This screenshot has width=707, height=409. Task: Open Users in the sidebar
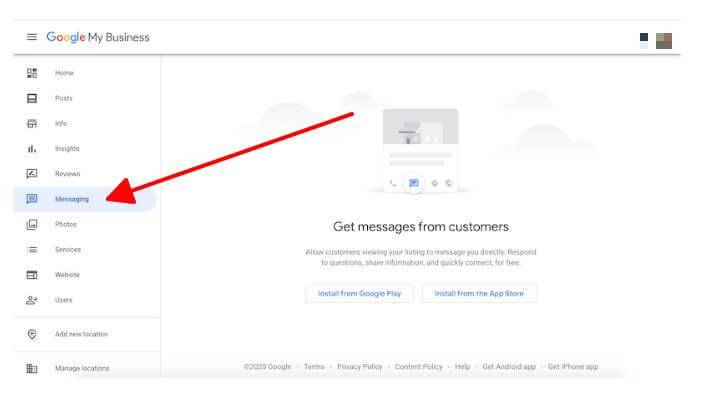[x=64, y=300]
